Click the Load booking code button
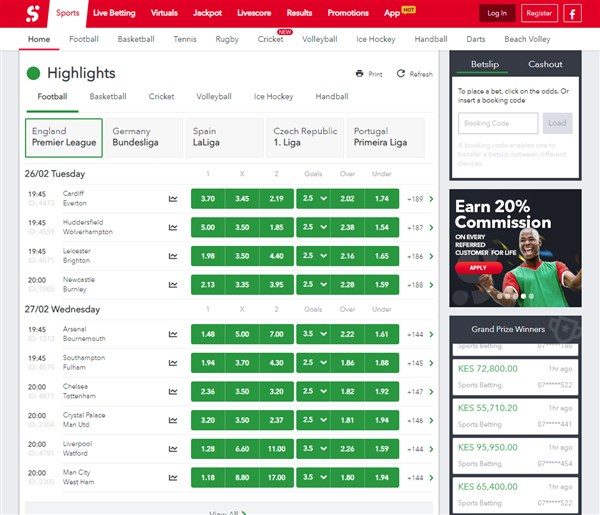The width and height of the screenshot is (600, 515). pyautogui.click(x=557, y=123)
